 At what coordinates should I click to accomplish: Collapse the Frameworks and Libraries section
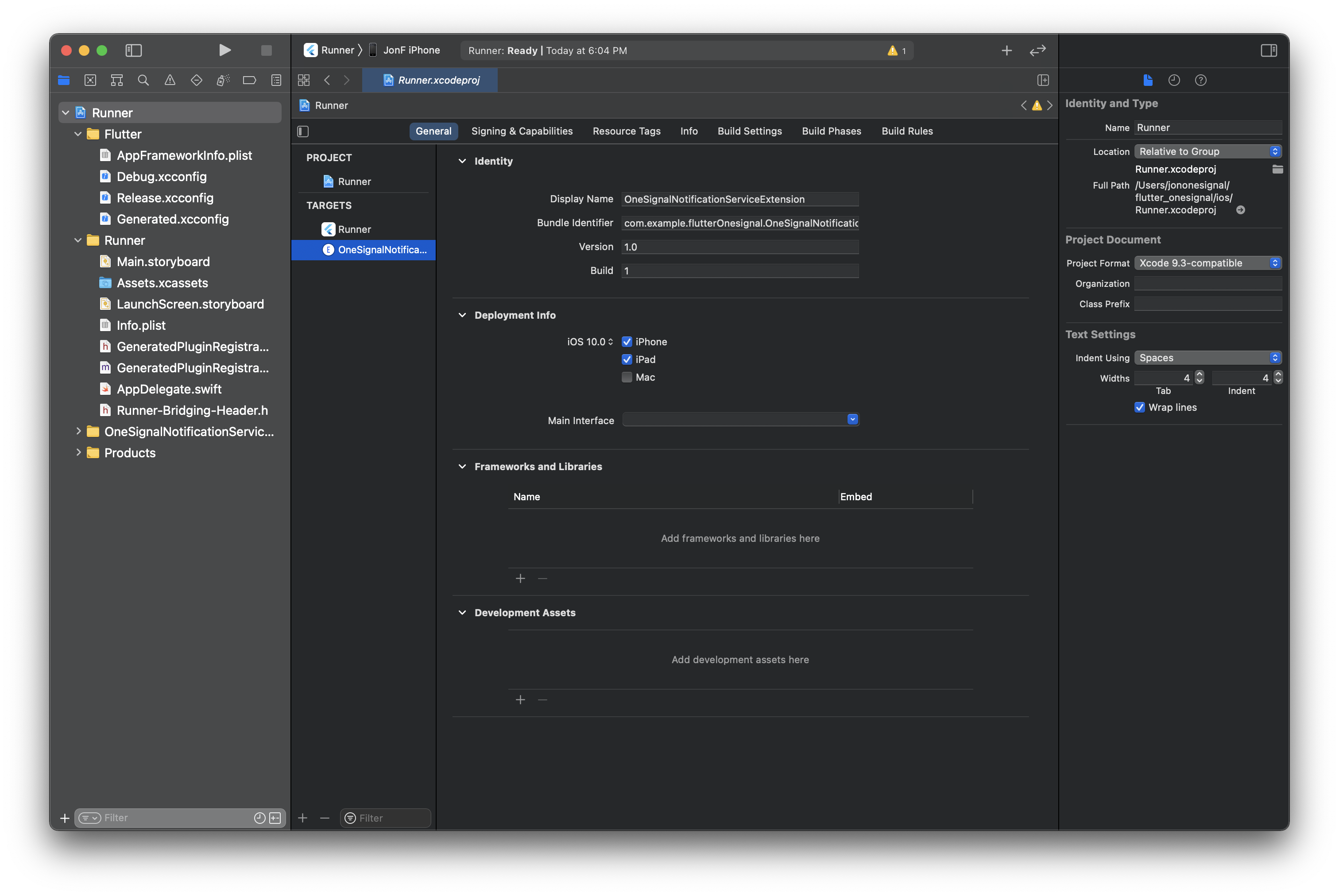(462, 466)
